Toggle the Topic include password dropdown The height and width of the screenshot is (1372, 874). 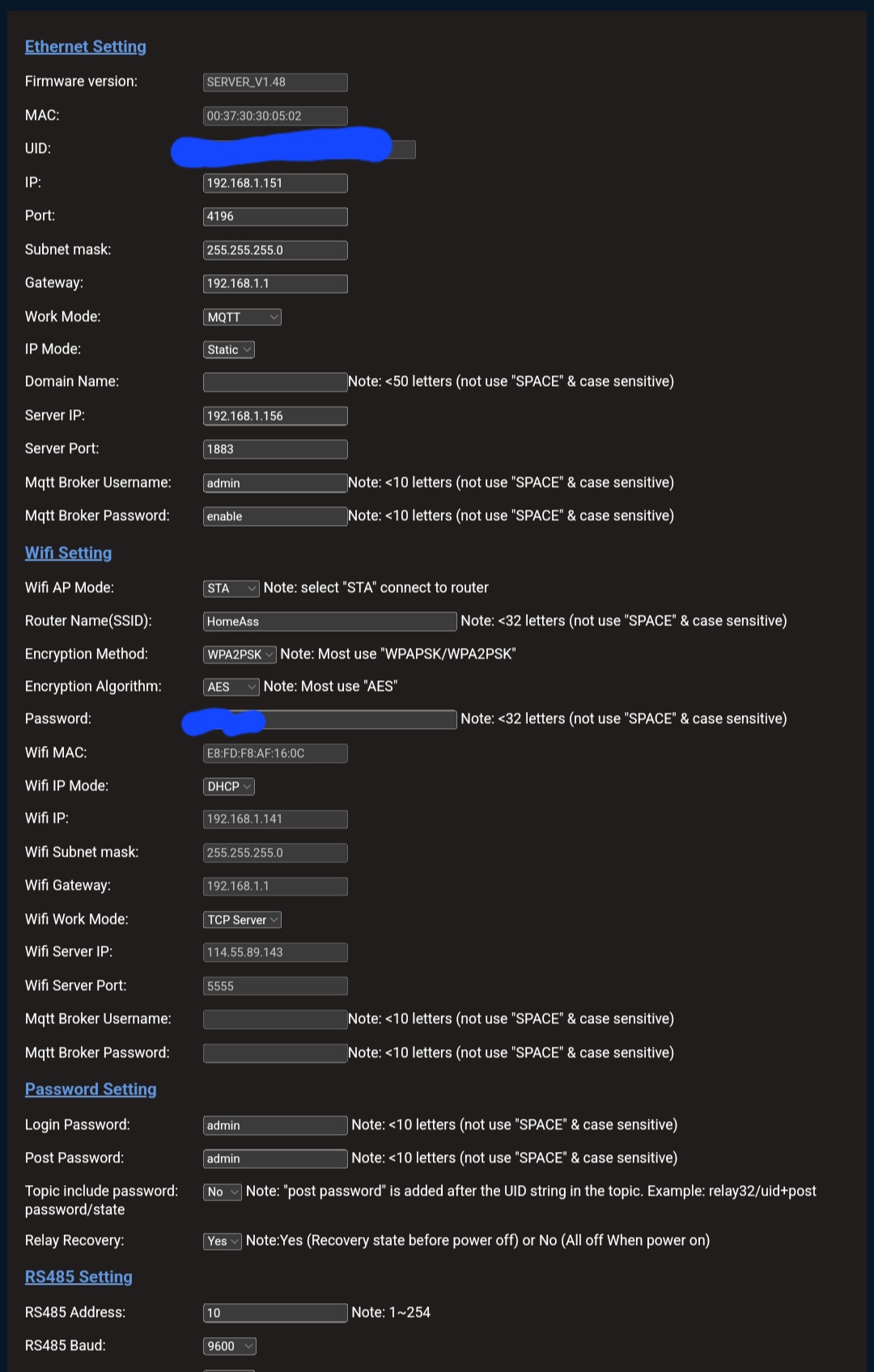pos(222,1192)
